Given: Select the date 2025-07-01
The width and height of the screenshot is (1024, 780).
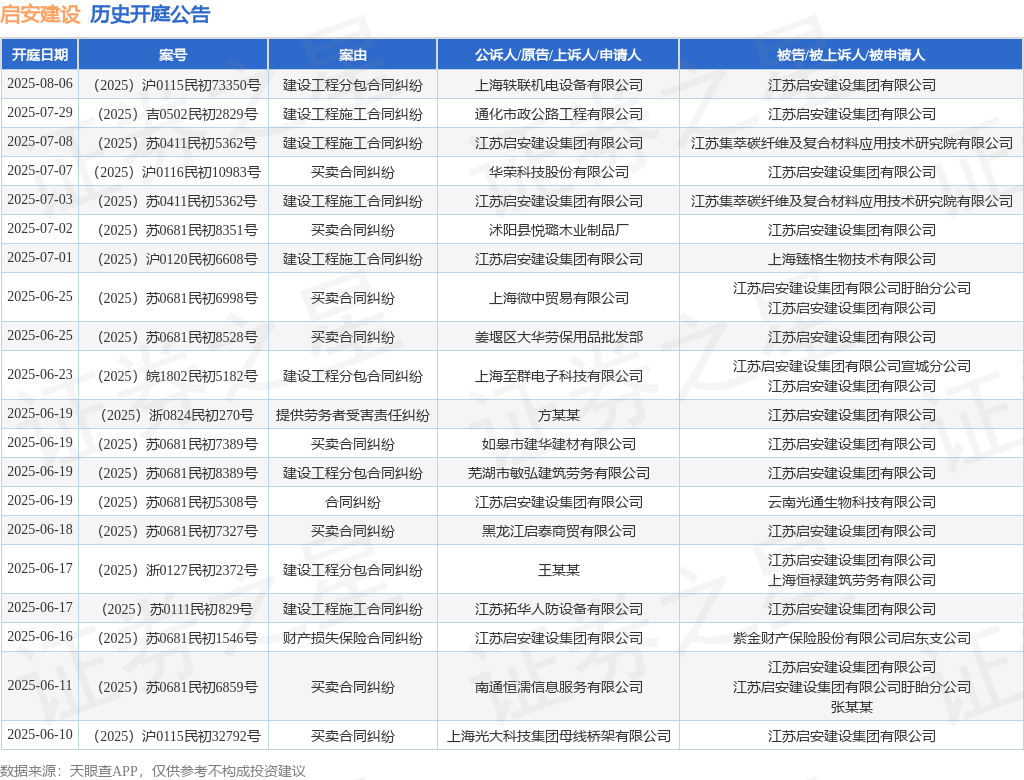Looking at the screenshot, I should [40, 257].
